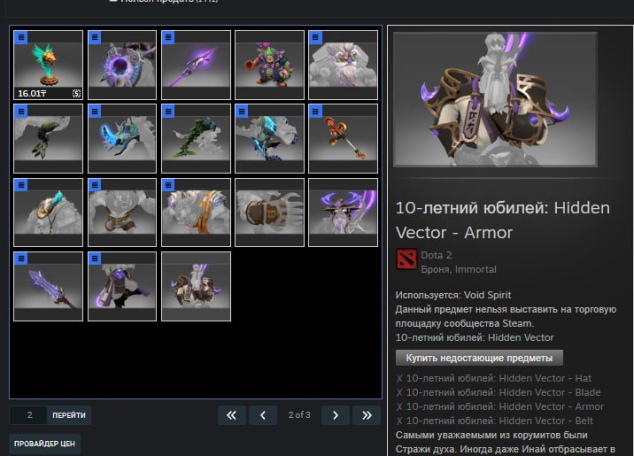Select the bird courier item priced 16.01₸
This screenshot has width=634, height=456.
[49, 65]
